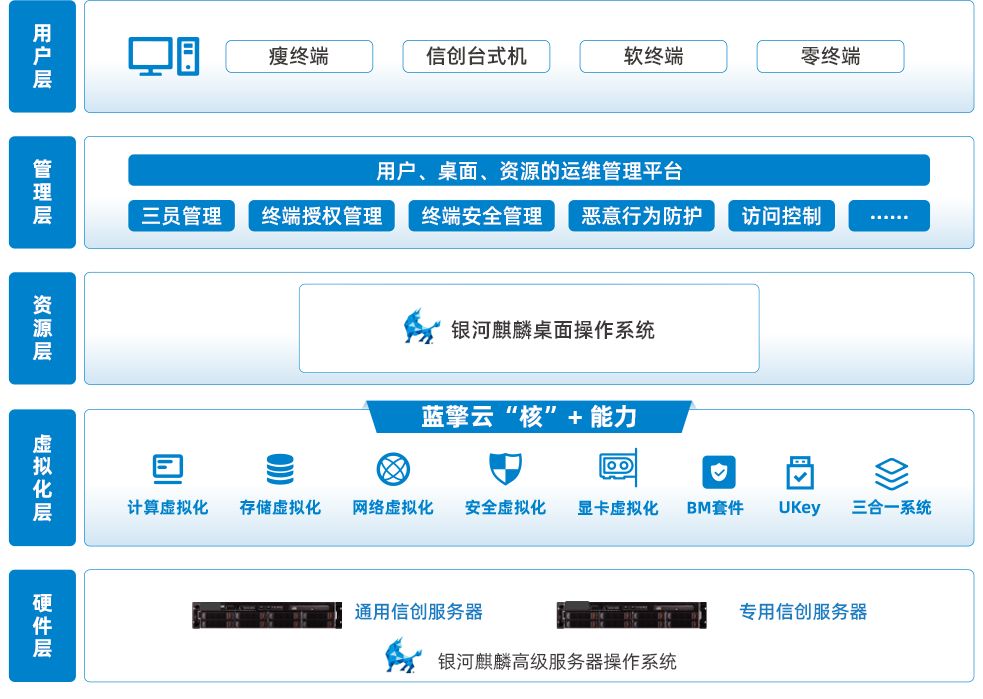Screen dimensions: 983x699
Task: Click the 瘦终端 button
Action: [x=299, y=57]
